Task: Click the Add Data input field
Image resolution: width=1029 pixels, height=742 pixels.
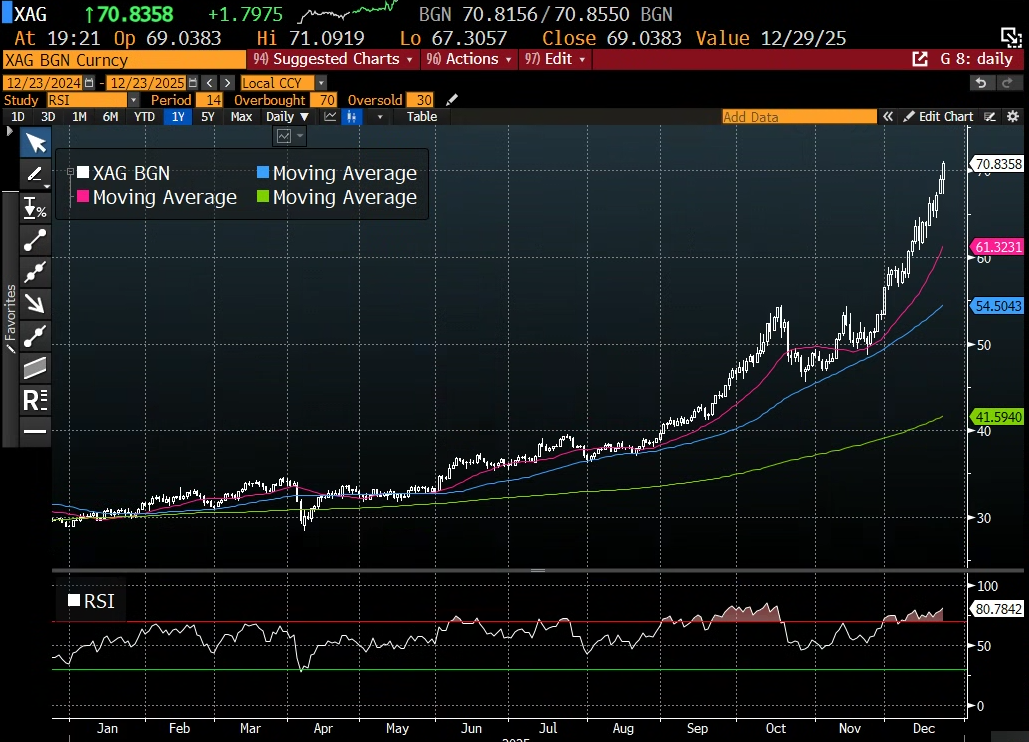Action: [798, 117]
